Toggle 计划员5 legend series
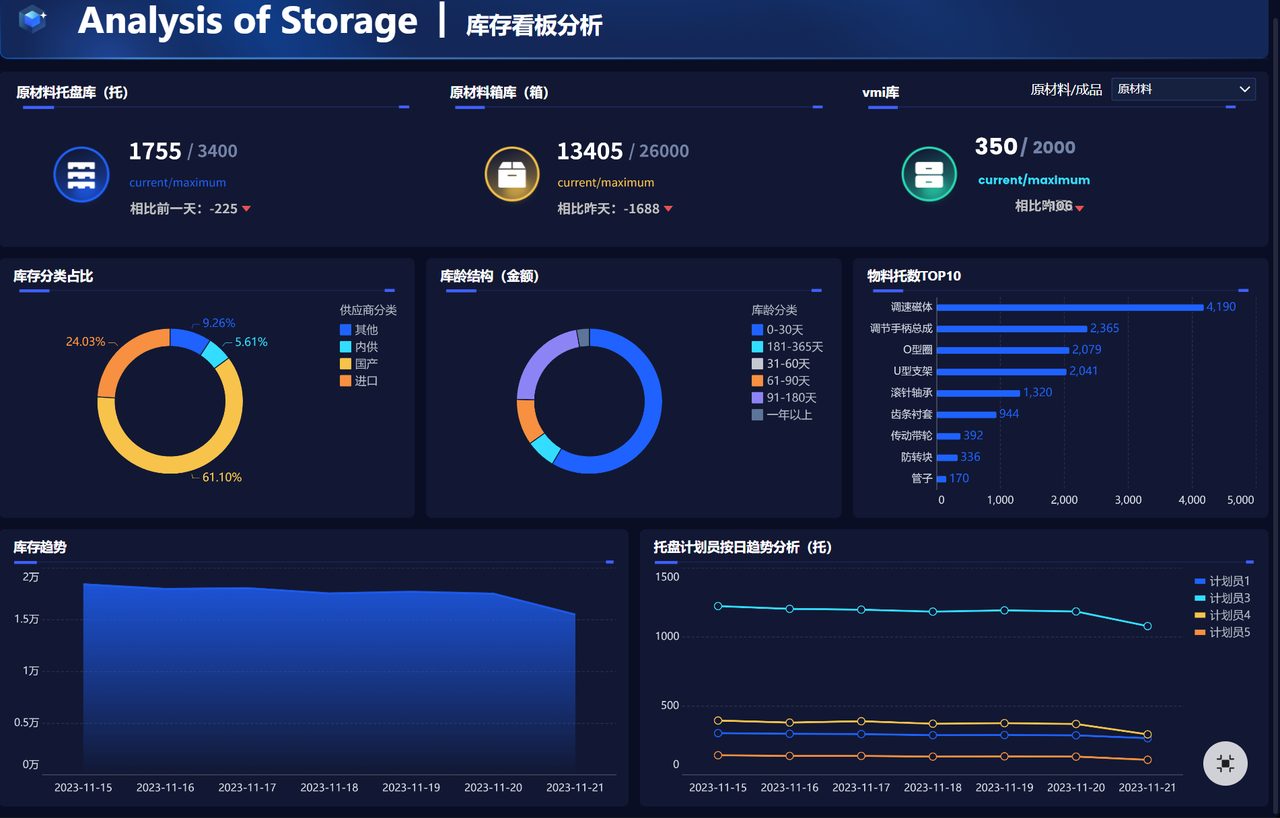The height and width of the screenshot is (818, 1280). pyautogui.click(x=1222, y=632)
